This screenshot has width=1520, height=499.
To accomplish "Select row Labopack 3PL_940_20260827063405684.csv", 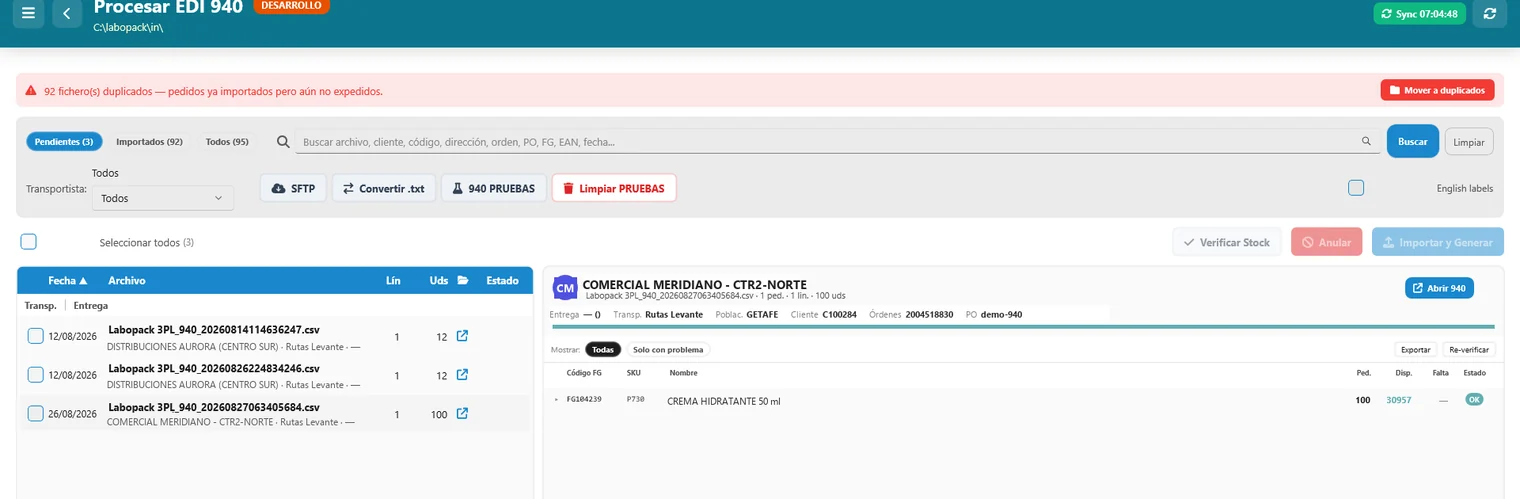I will 275,414.
